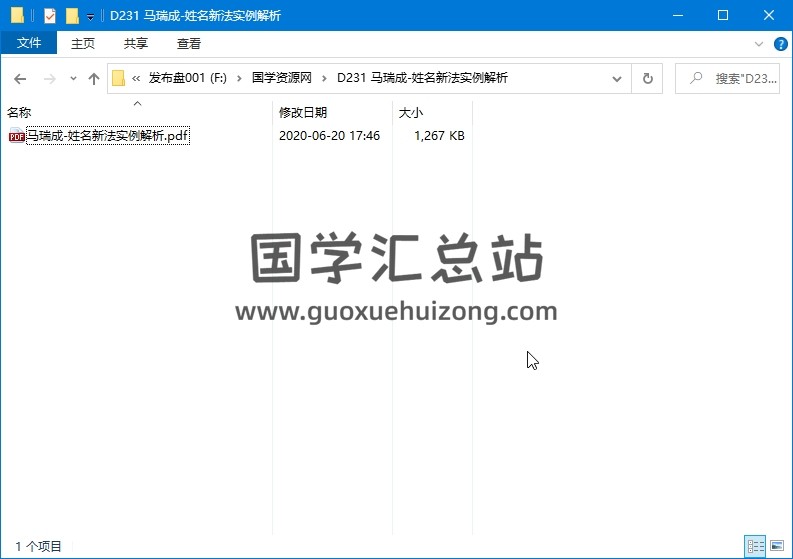Click the Forward navigation arrow
793x559 pixels.
50,79
